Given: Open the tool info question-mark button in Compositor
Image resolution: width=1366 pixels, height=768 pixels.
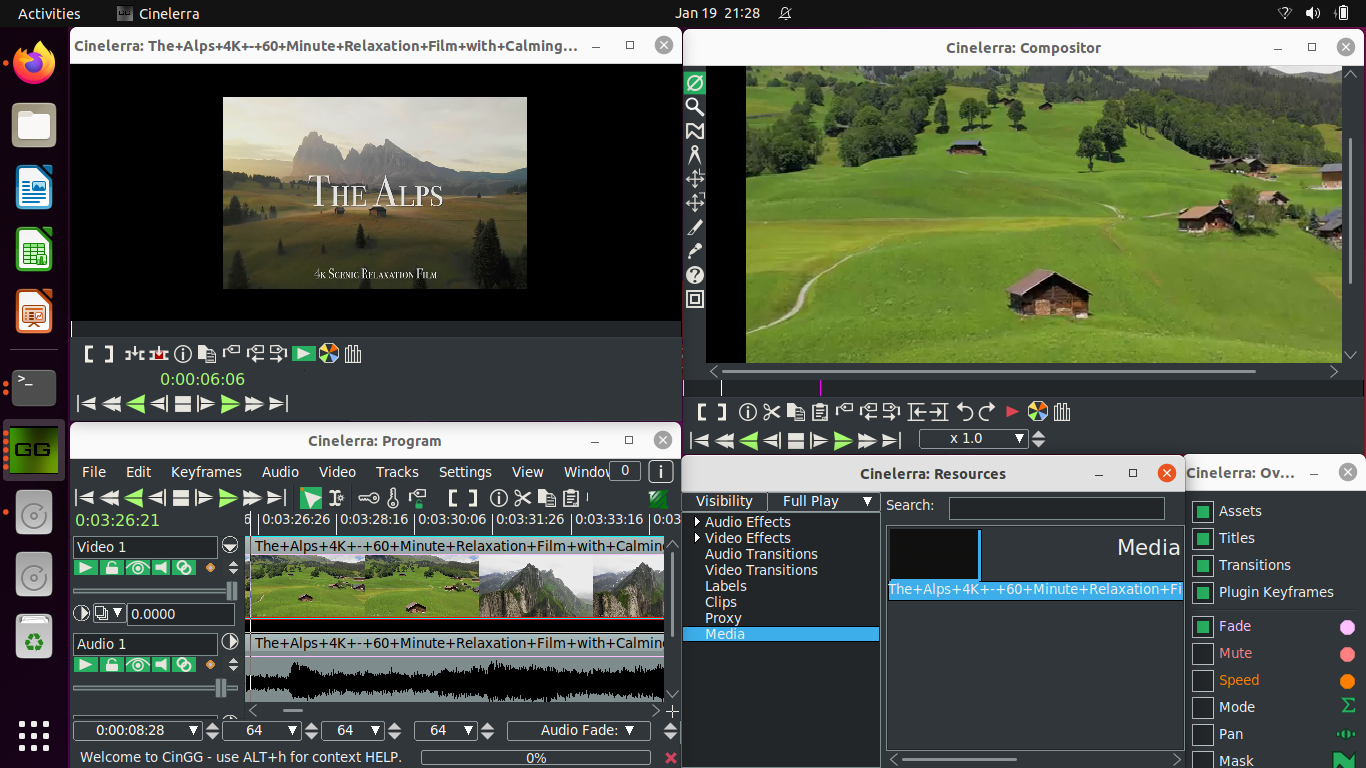Looking at the screenshot, I should click(695, 274).
